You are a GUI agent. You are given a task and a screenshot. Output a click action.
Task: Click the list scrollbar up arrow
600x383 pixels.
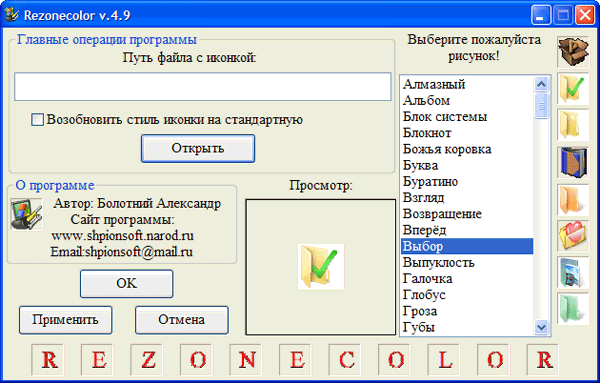(x=541, y=84)
